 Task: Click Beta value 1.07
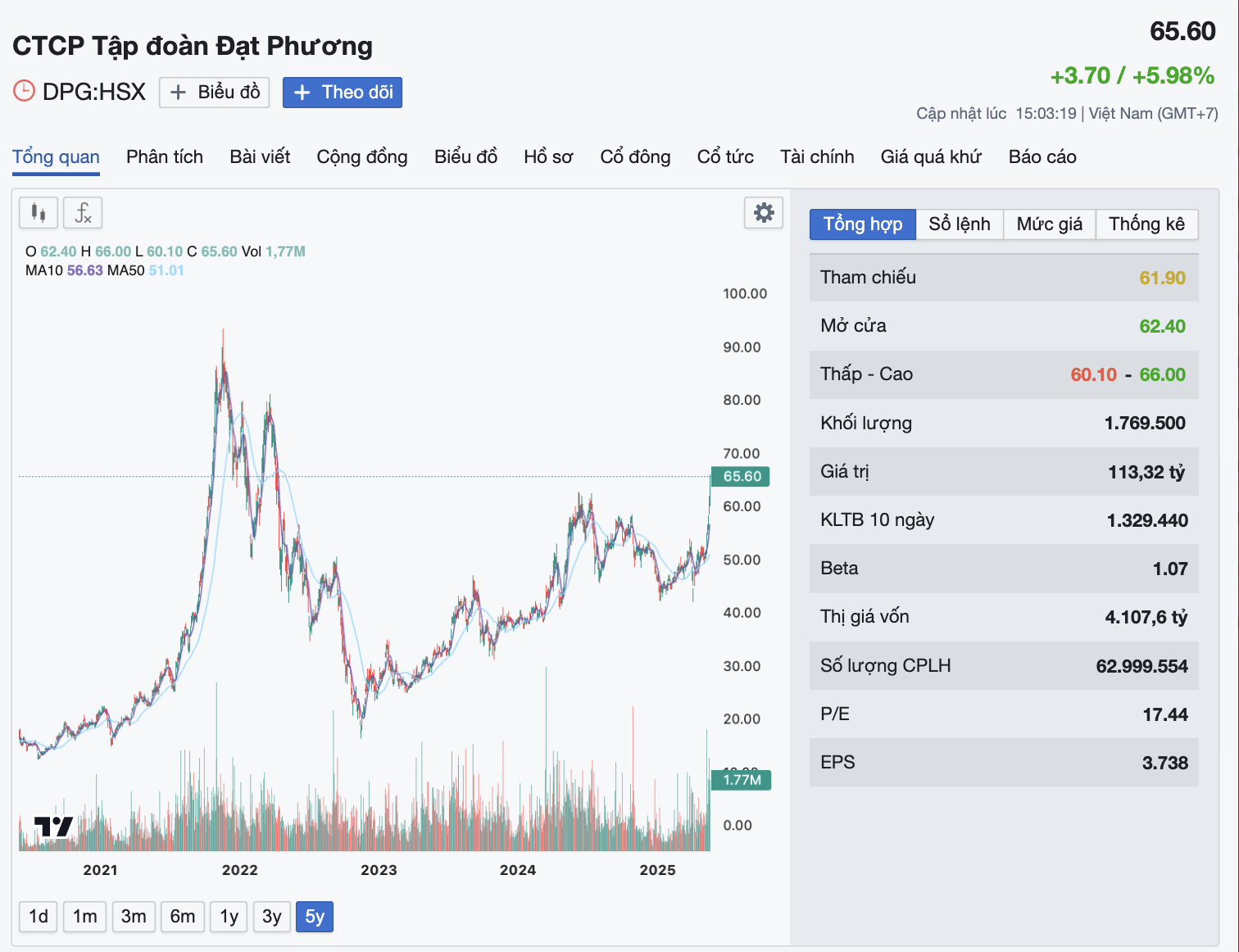pyautogui.click(x=1170, y=569)
